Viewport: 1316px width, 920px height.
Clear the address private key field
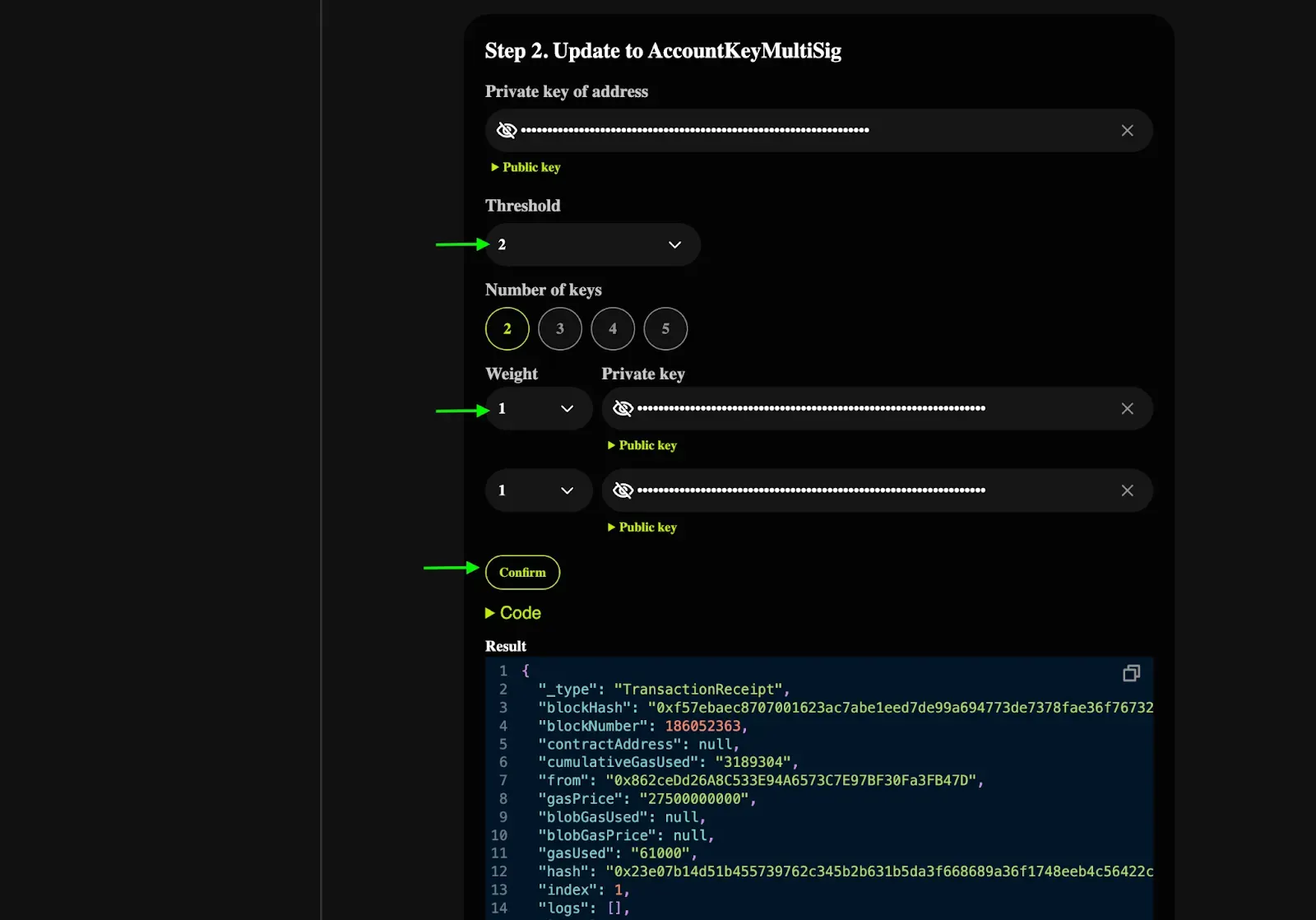[x=1127, y=131]
